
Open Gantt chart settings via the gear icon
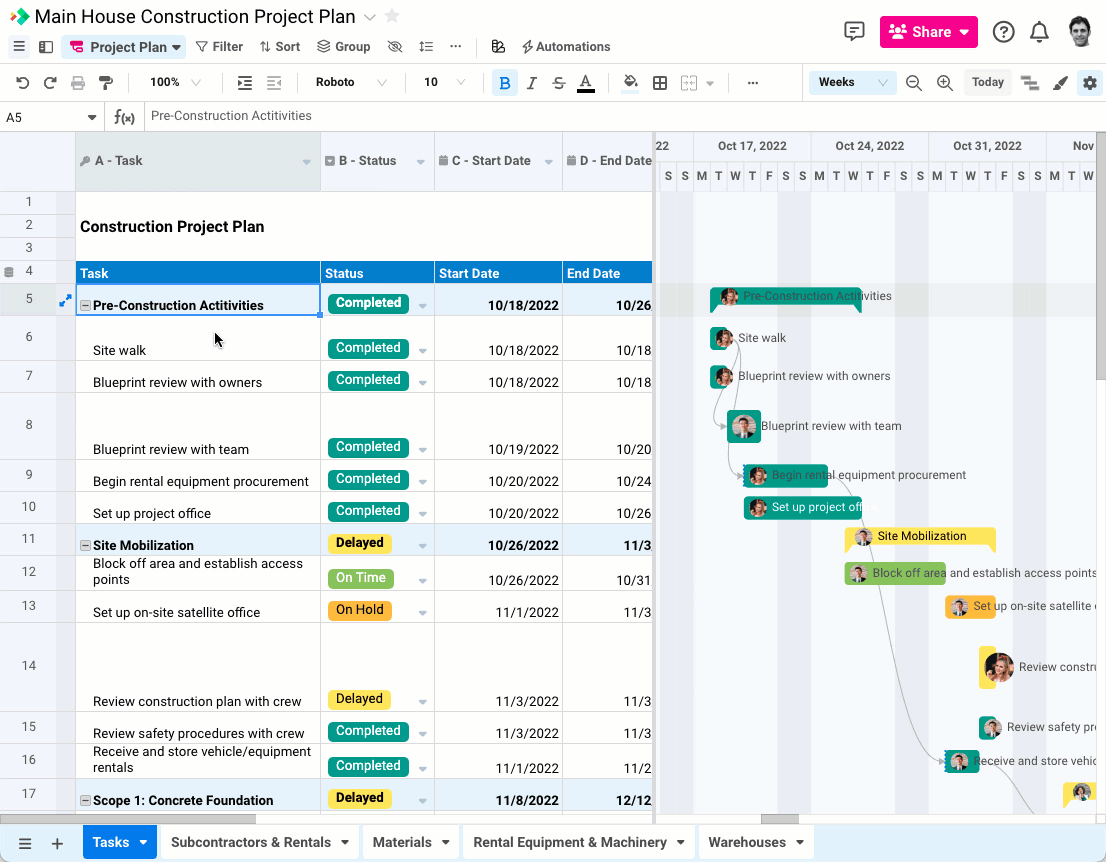(1089, 83)
